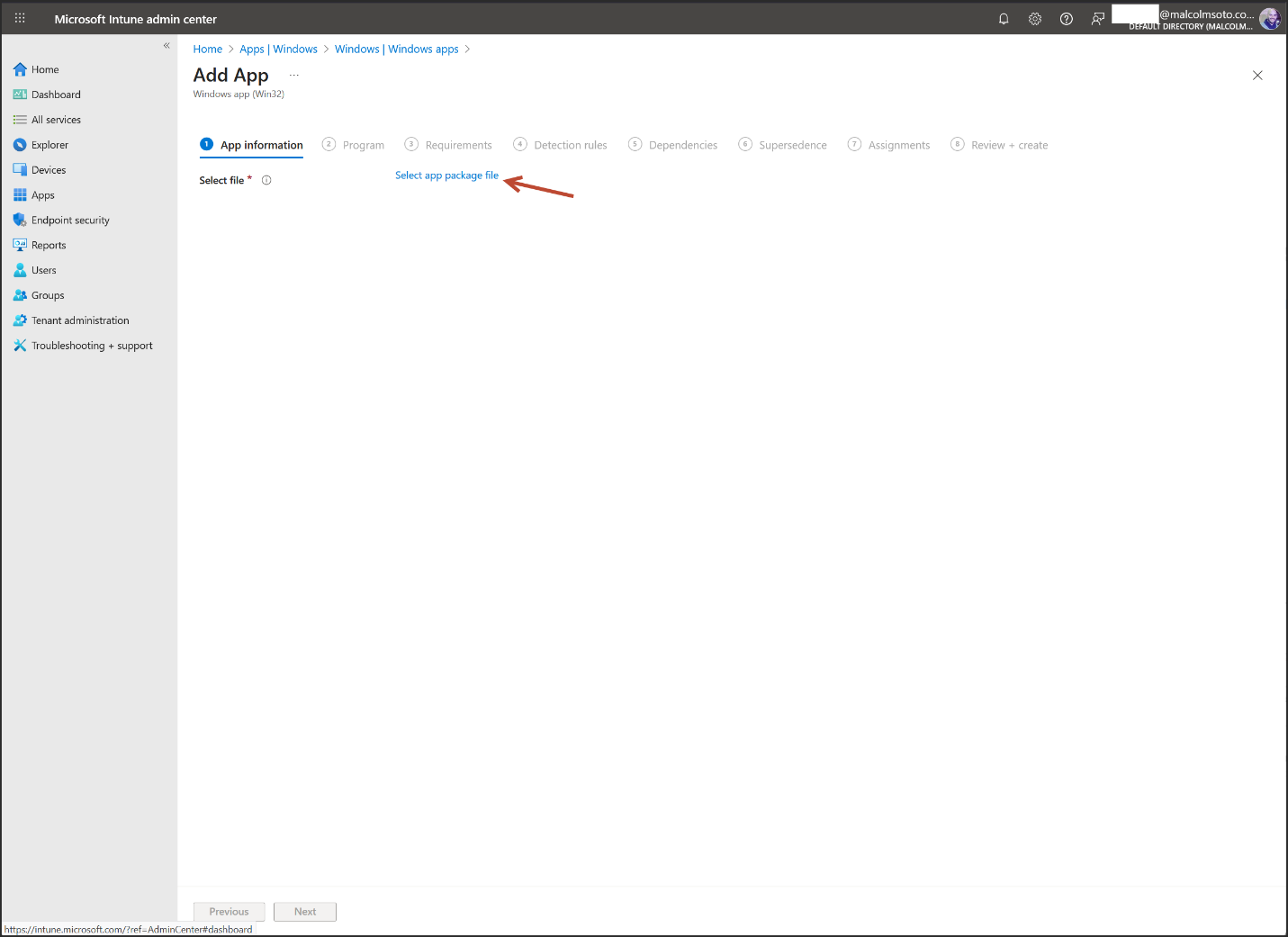Image resolution: width=1288 pixels, height=937 pixels.
Task: Open the help question mark menu
Action: point(1066,18)
